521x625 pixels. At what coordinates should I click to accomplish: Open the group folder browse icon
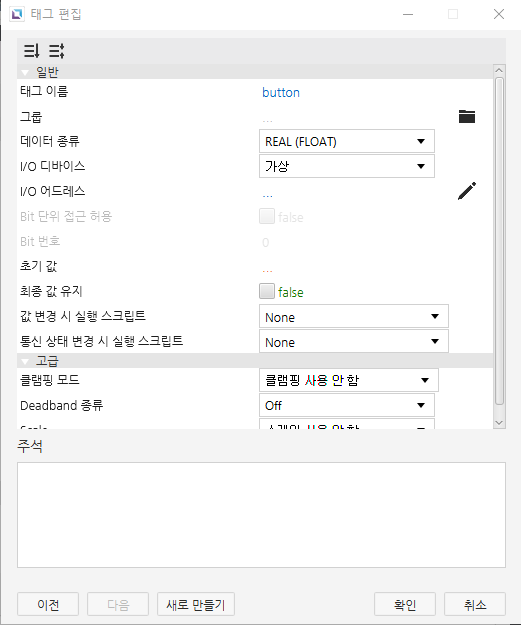pos(466,116)
